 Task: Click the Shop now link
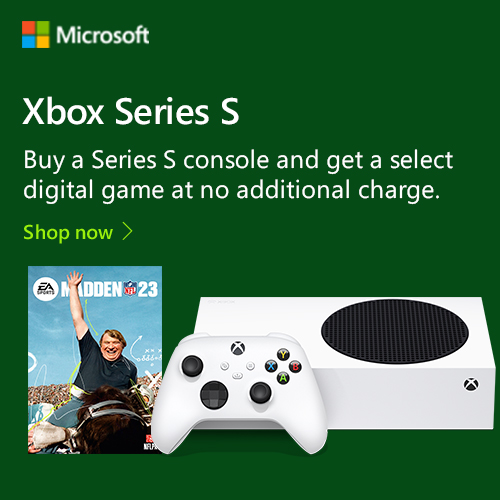point(68,232)
